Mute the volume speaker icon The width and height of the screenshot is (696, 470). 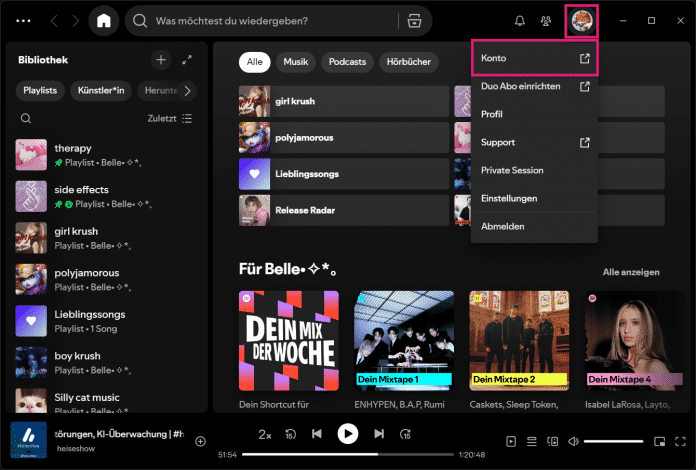(574, 441)
